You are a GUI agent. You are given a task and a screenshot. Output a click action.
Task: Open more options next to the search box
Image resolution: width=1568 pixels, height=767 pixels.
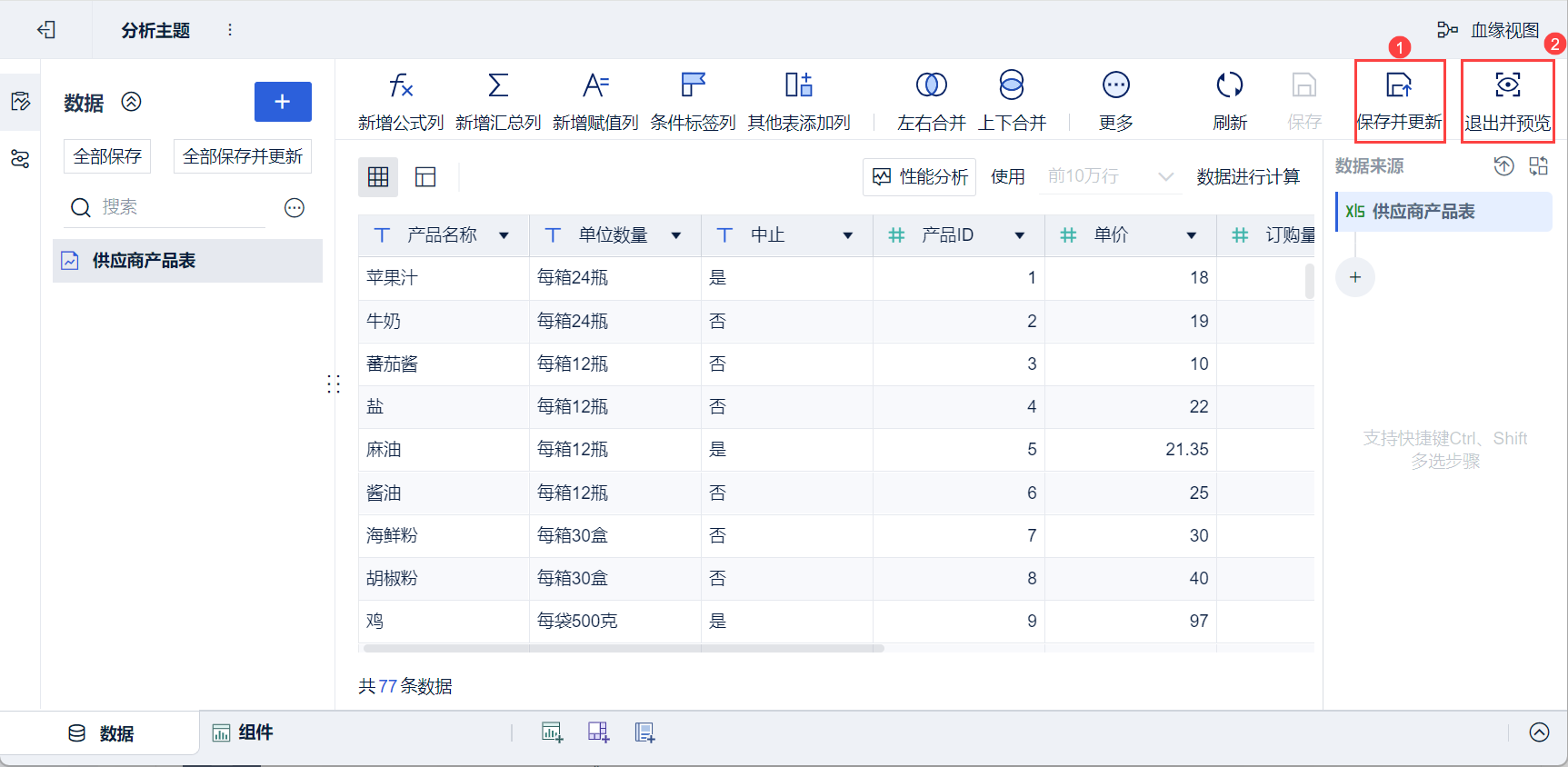point(295,208)
